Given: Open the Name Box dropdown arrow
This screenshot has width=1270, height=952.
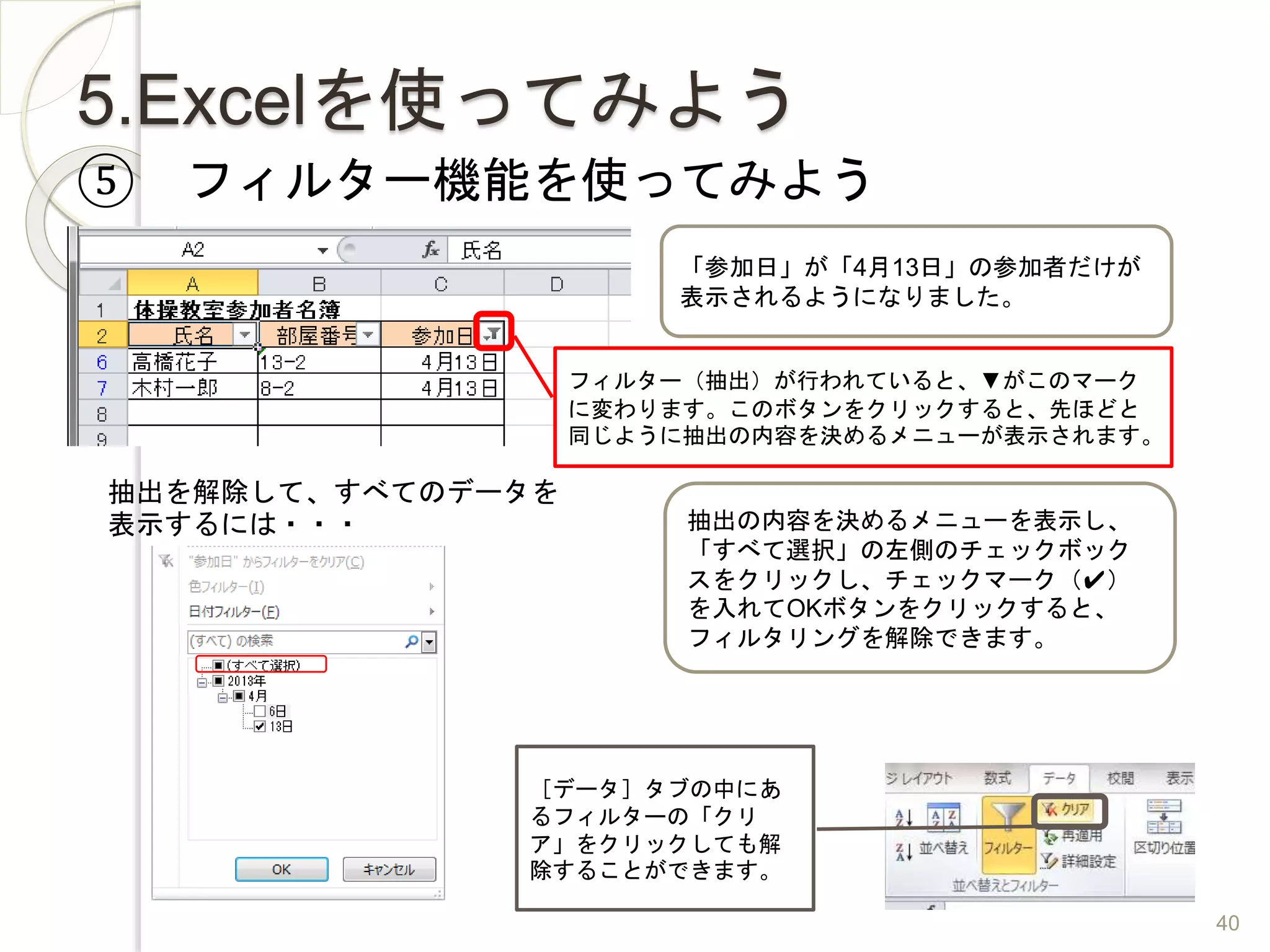Looking at the screenshot, I should point(322,250).
